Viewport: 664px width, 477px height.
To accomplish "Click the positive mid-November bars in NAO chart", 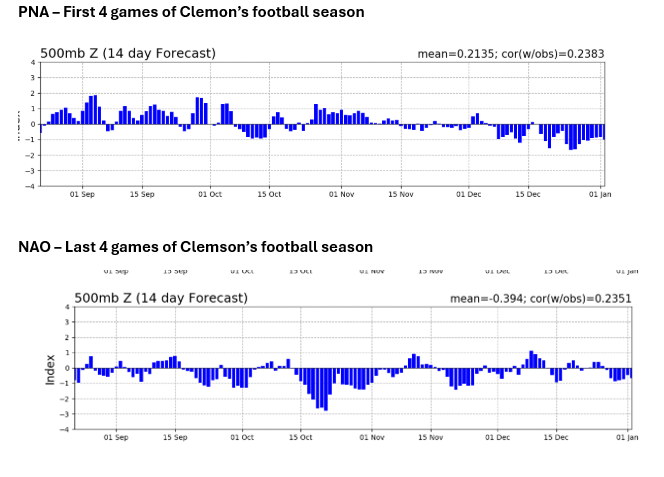I will point(414,361).
